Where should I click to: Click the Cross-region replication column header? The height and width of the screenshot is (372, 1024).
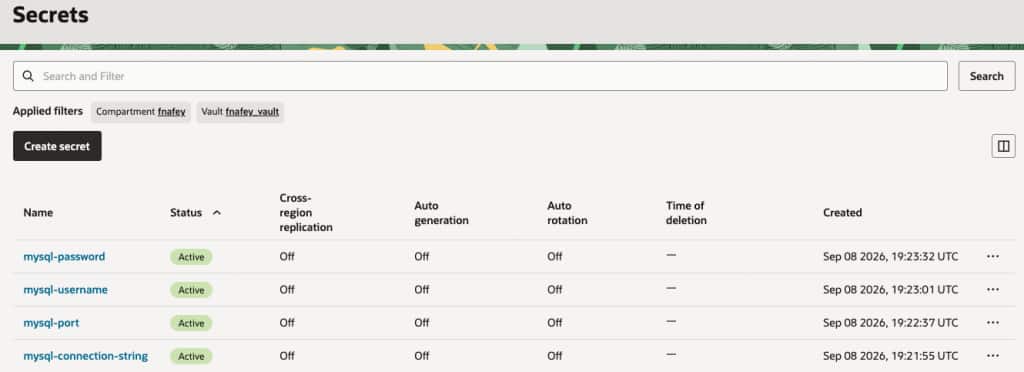pos(306,213)
